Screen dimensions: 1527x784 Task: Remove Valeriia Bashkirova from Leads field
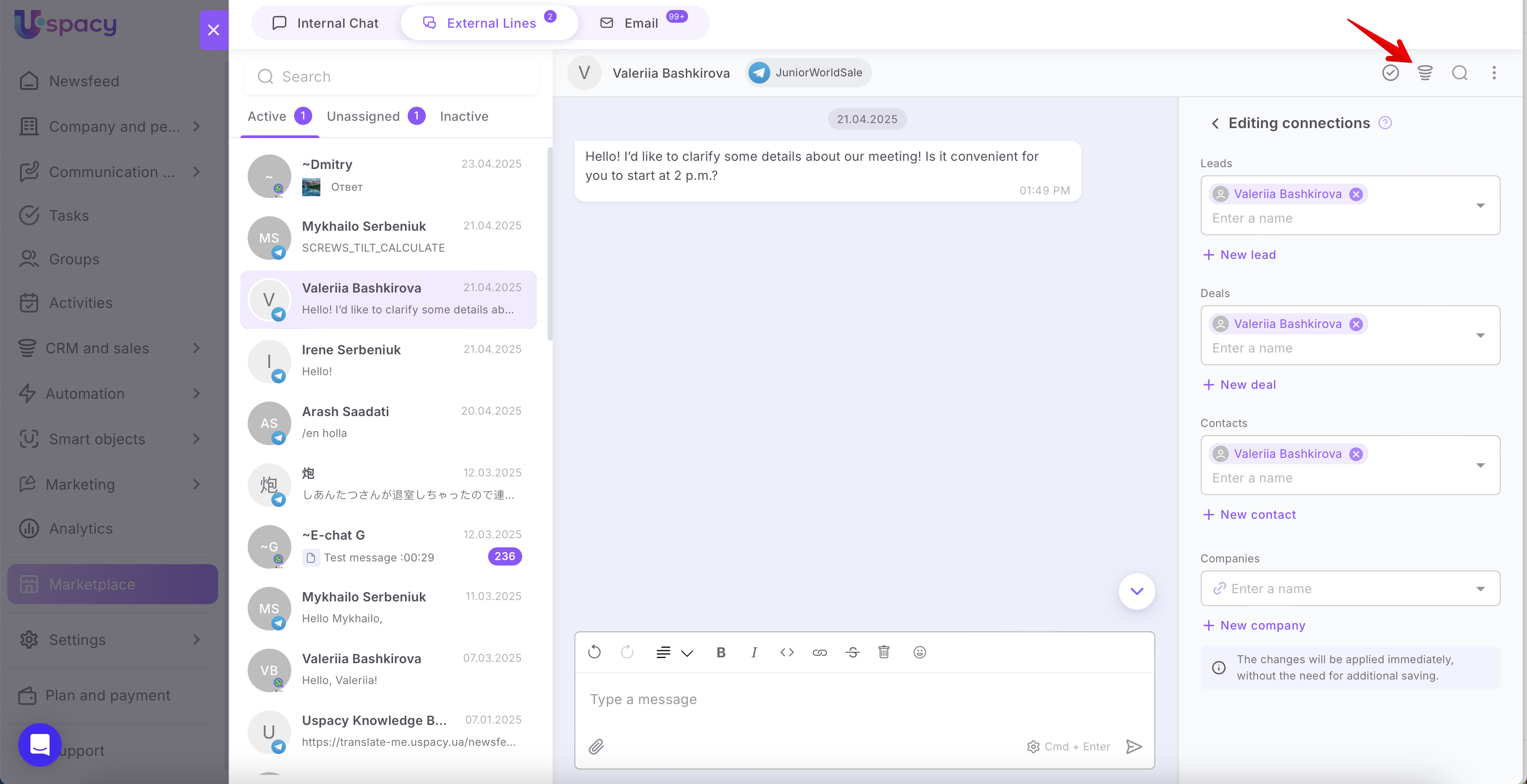pos(1356,194)
